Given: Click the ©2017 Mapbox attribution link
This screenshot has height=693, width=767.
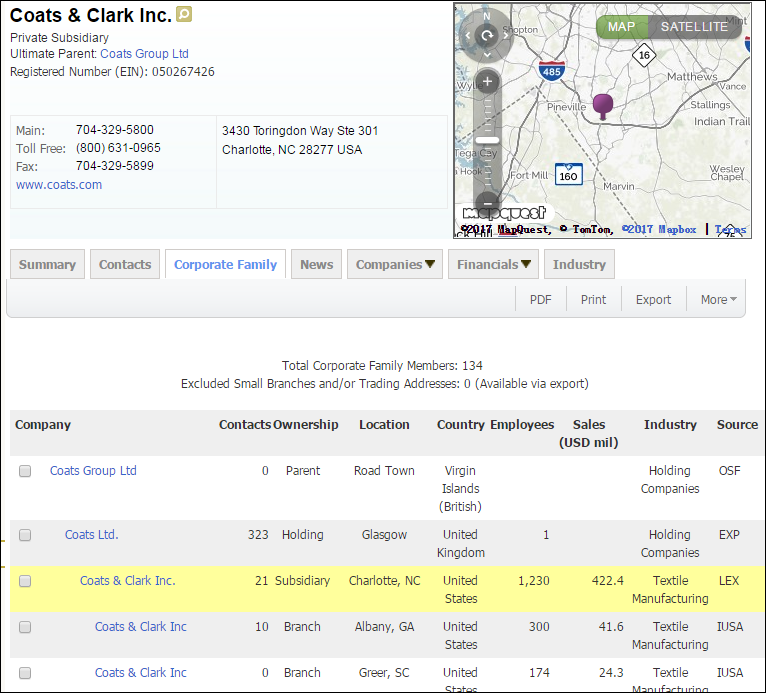Looking at the screenshot, I should pos(659,229).
